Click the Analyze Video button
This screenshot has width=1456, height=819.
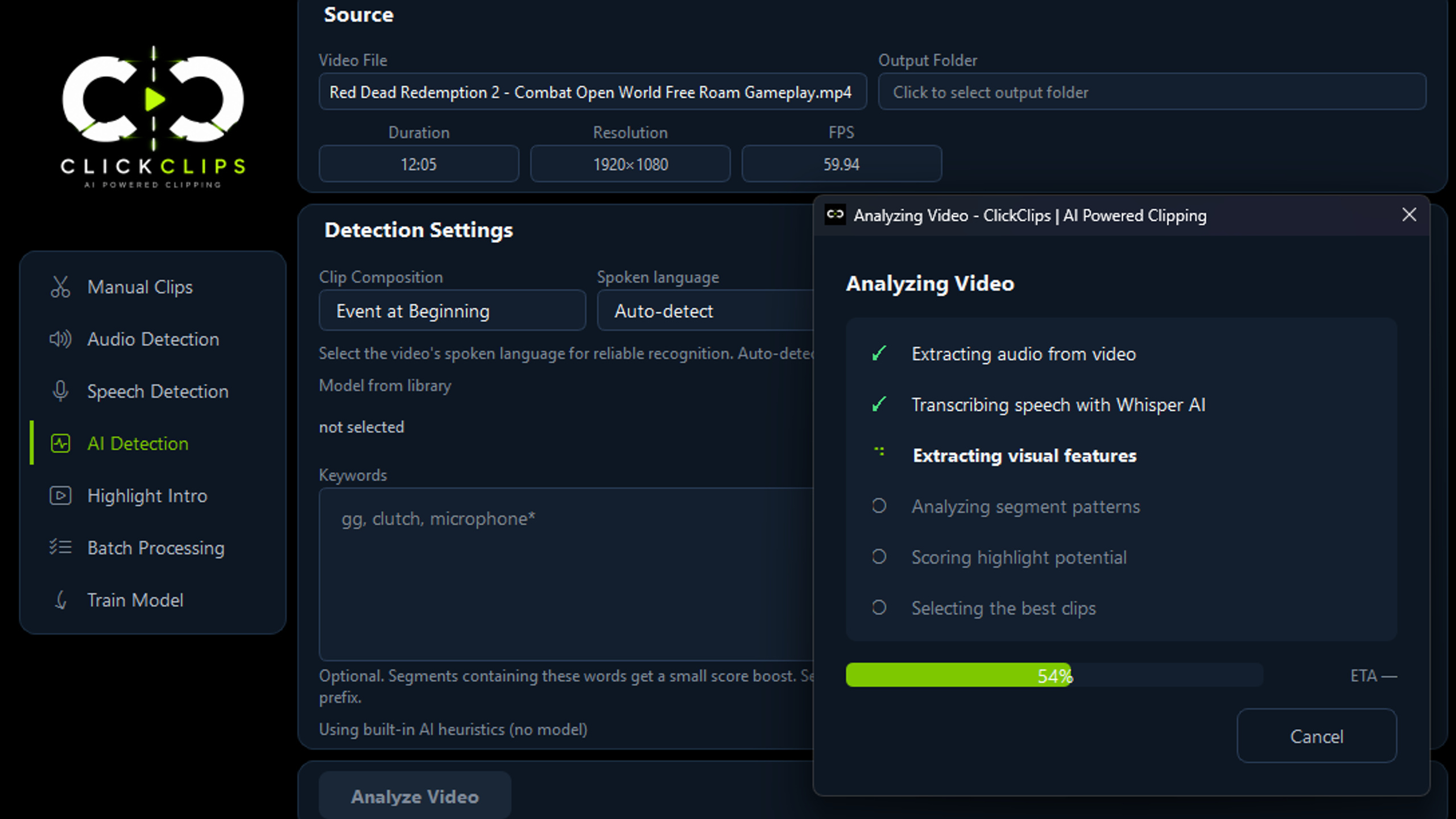pyautogui.click(x=415, y=796)
